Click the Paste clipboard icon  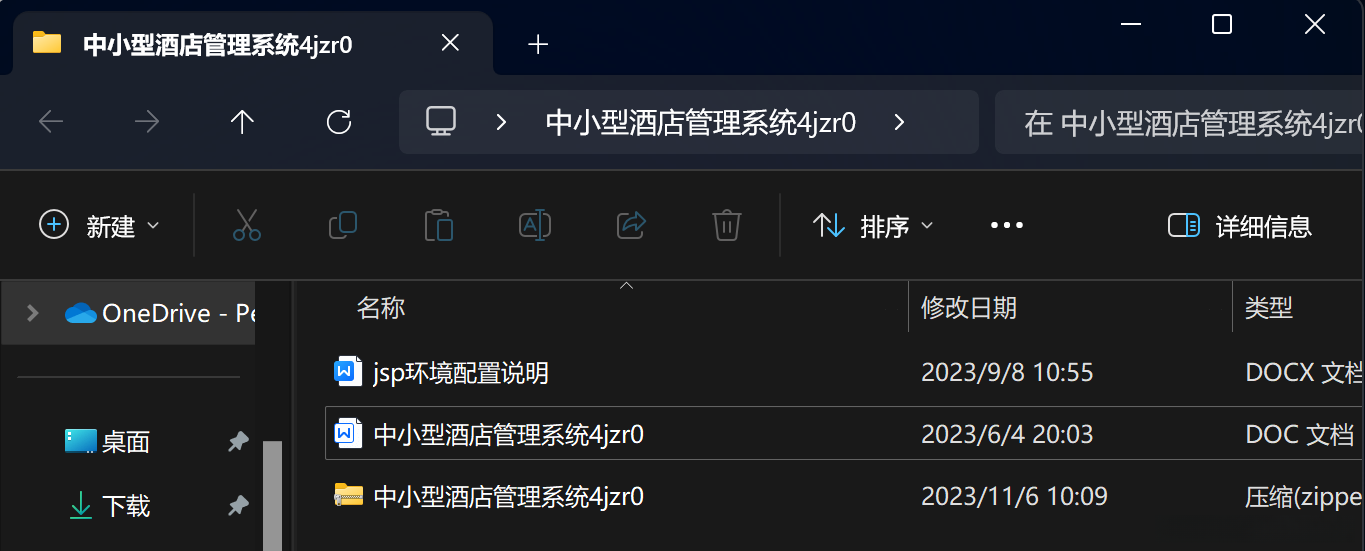click(439, 225)
